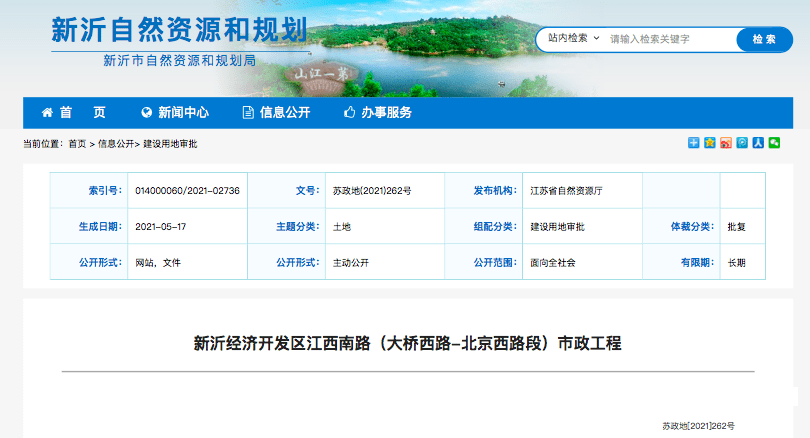This screenshot has width=810, height=438.
Task: Open the 信息公开 navigation menu item
Action: click(x=284, y=112)
